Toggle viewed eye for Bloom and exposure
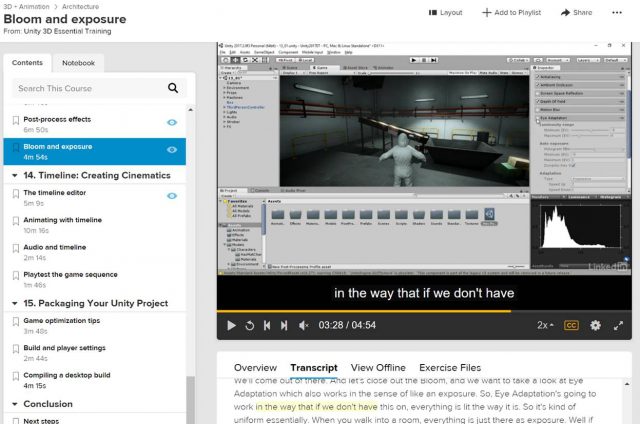 tap(172, 150)
